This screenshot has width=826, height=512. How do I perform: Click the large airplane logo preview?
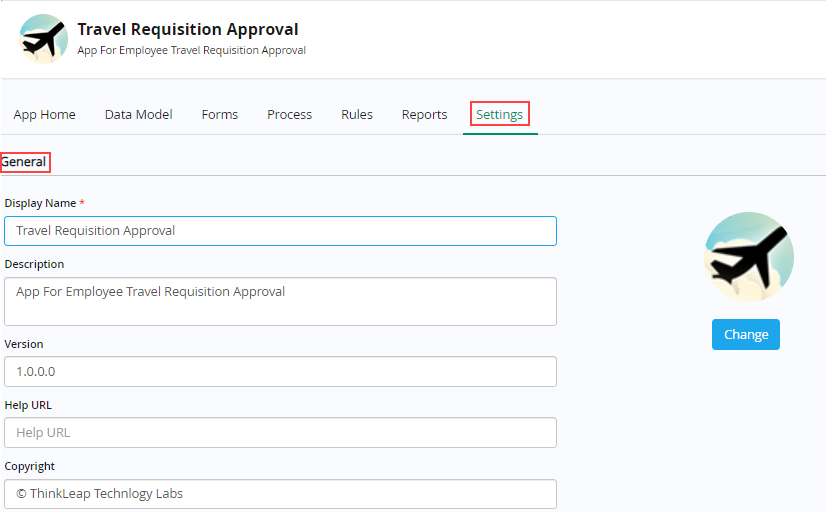[749, 257]
